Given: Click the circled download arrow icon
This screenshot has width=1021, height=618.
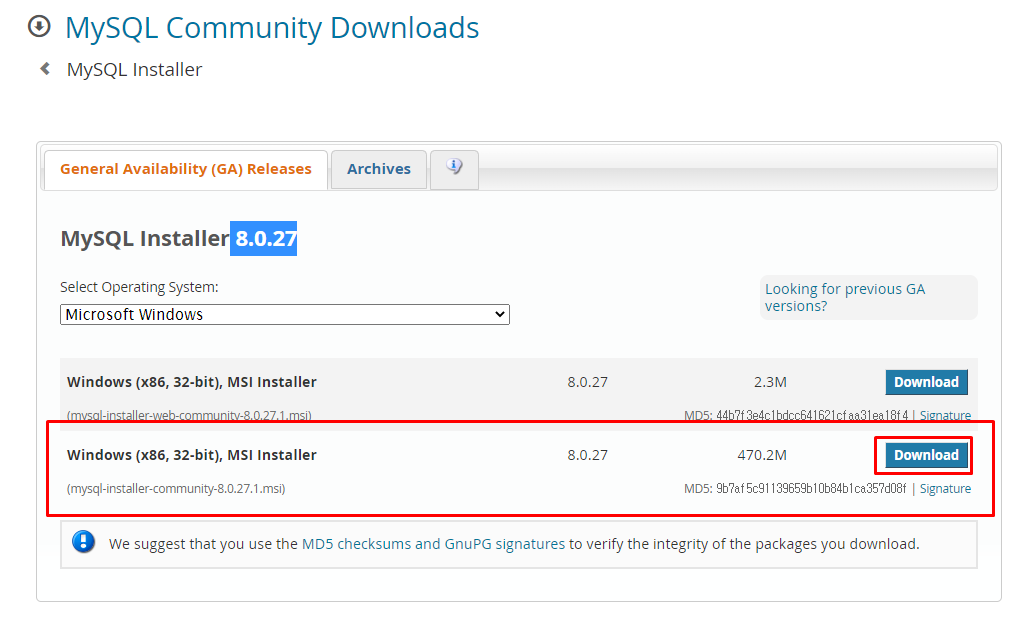Looking at the screenshot, I should click(x=39, y=27).
